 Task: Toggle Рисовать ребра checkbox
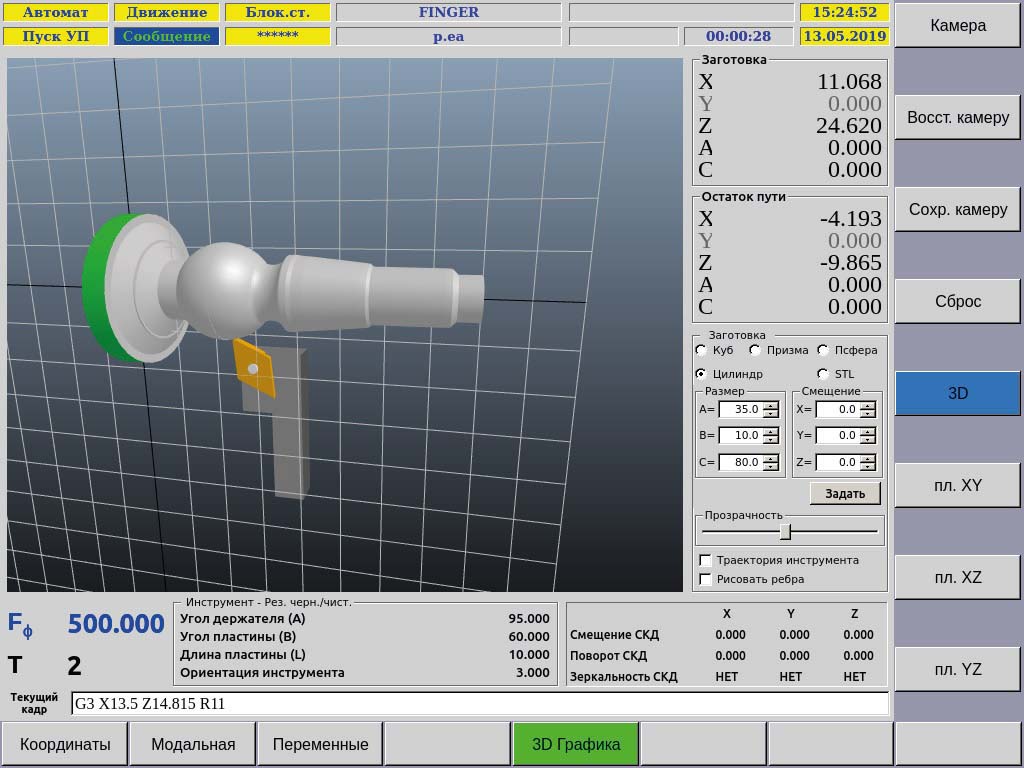[706, 580]
